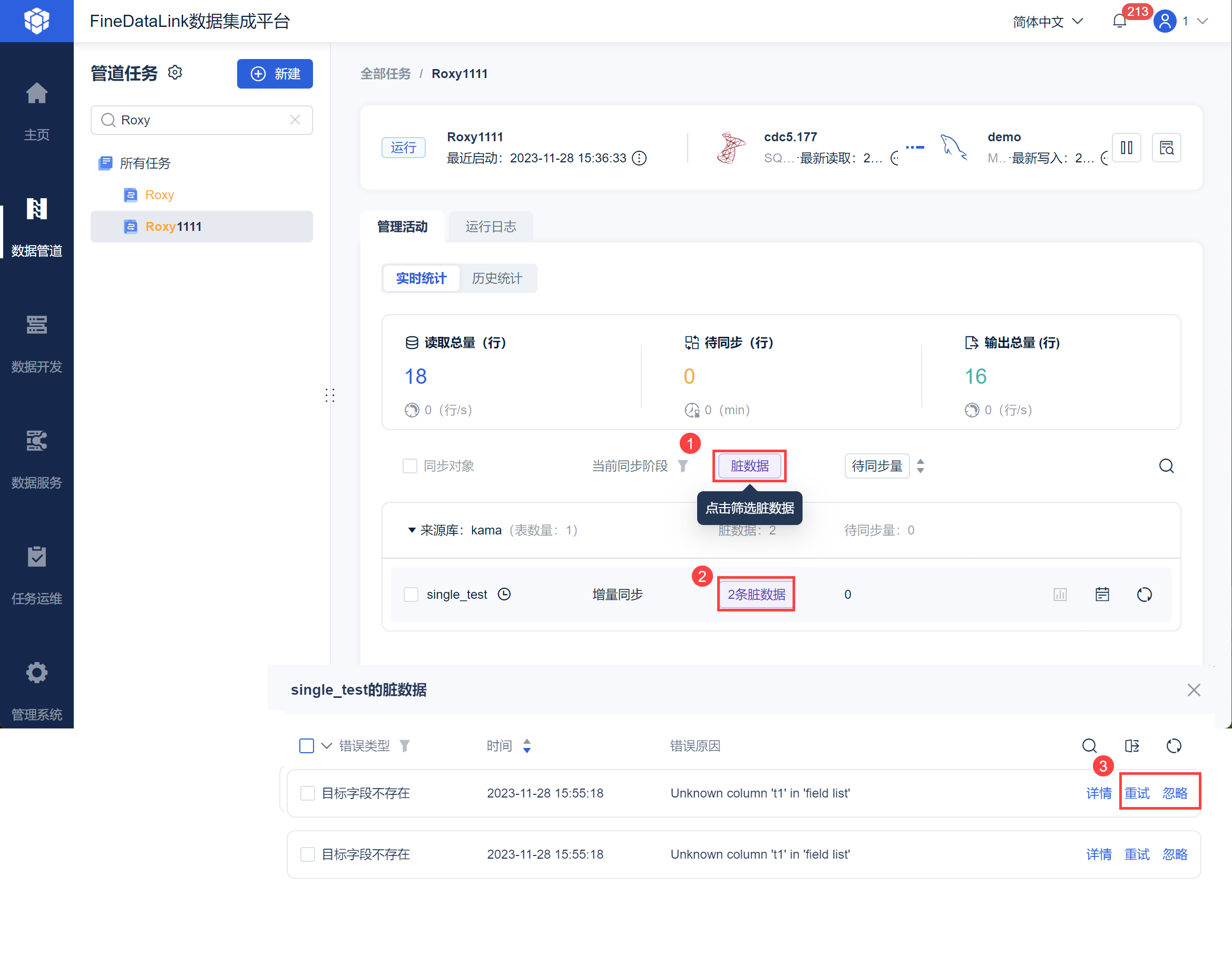Viewport: 1232px width, 953px height.
Task: Click 重试 on the first error row
Action: click(1136, 793)
